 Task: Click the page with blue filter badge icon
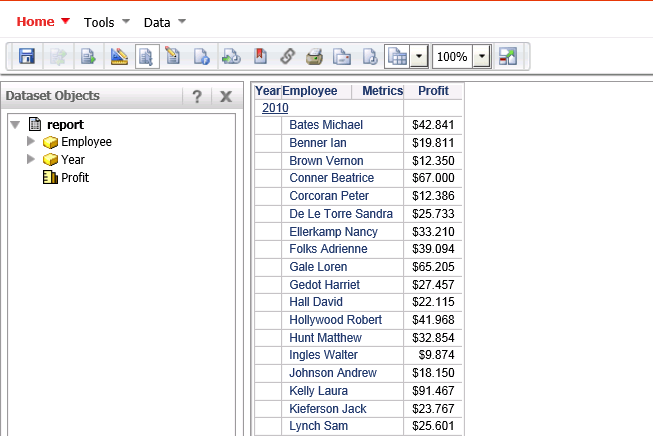202,56
